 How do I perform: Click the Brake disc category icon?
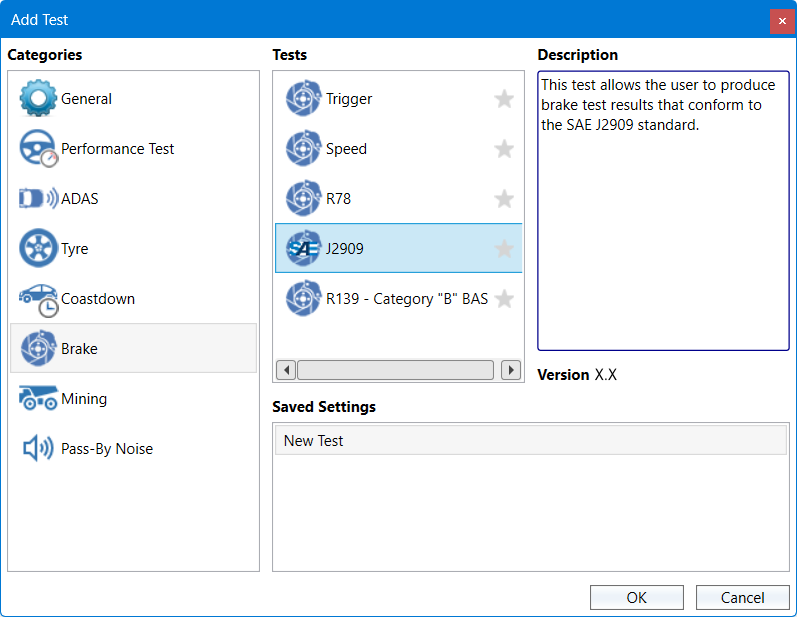38,348
